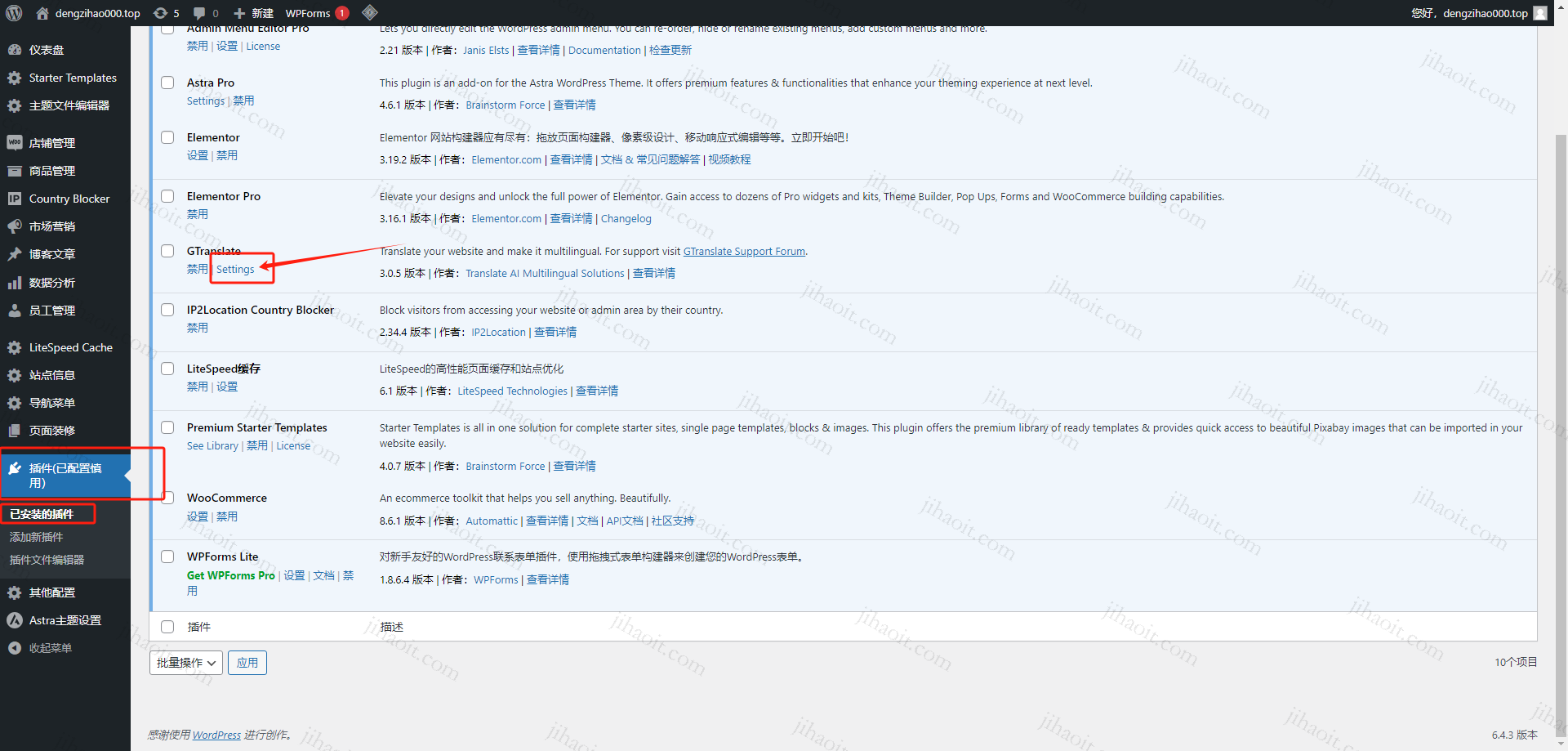Open the 批量操作 bulk actions dropdown

pyautogui.click(x=186, y=663)
